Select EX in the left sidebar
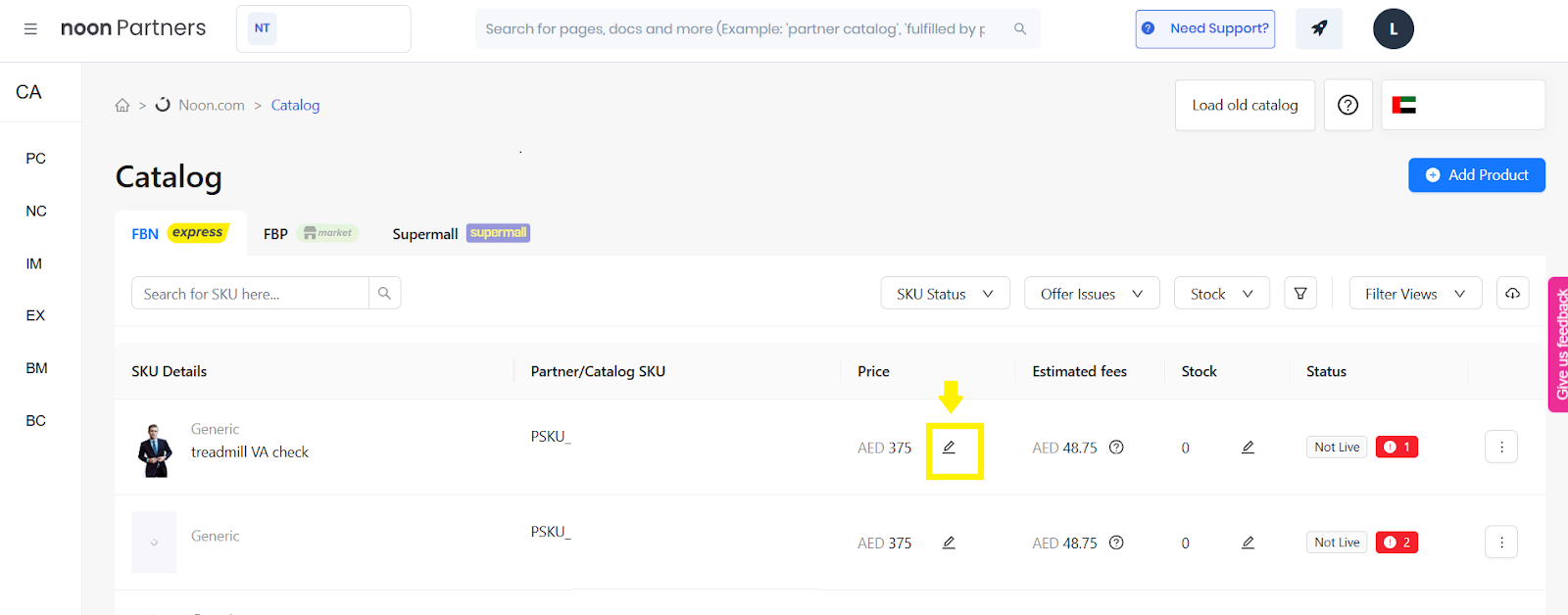Viewport: 1568px width, 615px height. 35,315
